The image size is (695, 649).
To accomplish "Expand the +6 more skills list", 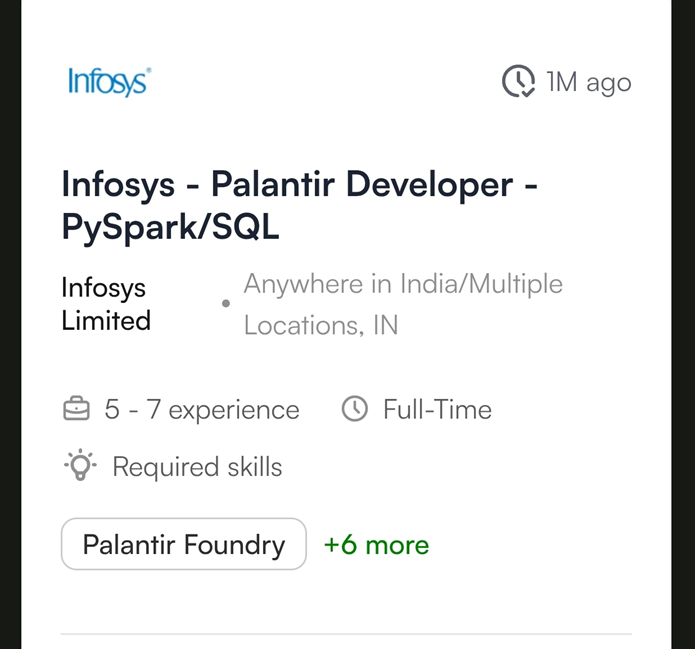I will pyautogui.click(x=376, y=545).
